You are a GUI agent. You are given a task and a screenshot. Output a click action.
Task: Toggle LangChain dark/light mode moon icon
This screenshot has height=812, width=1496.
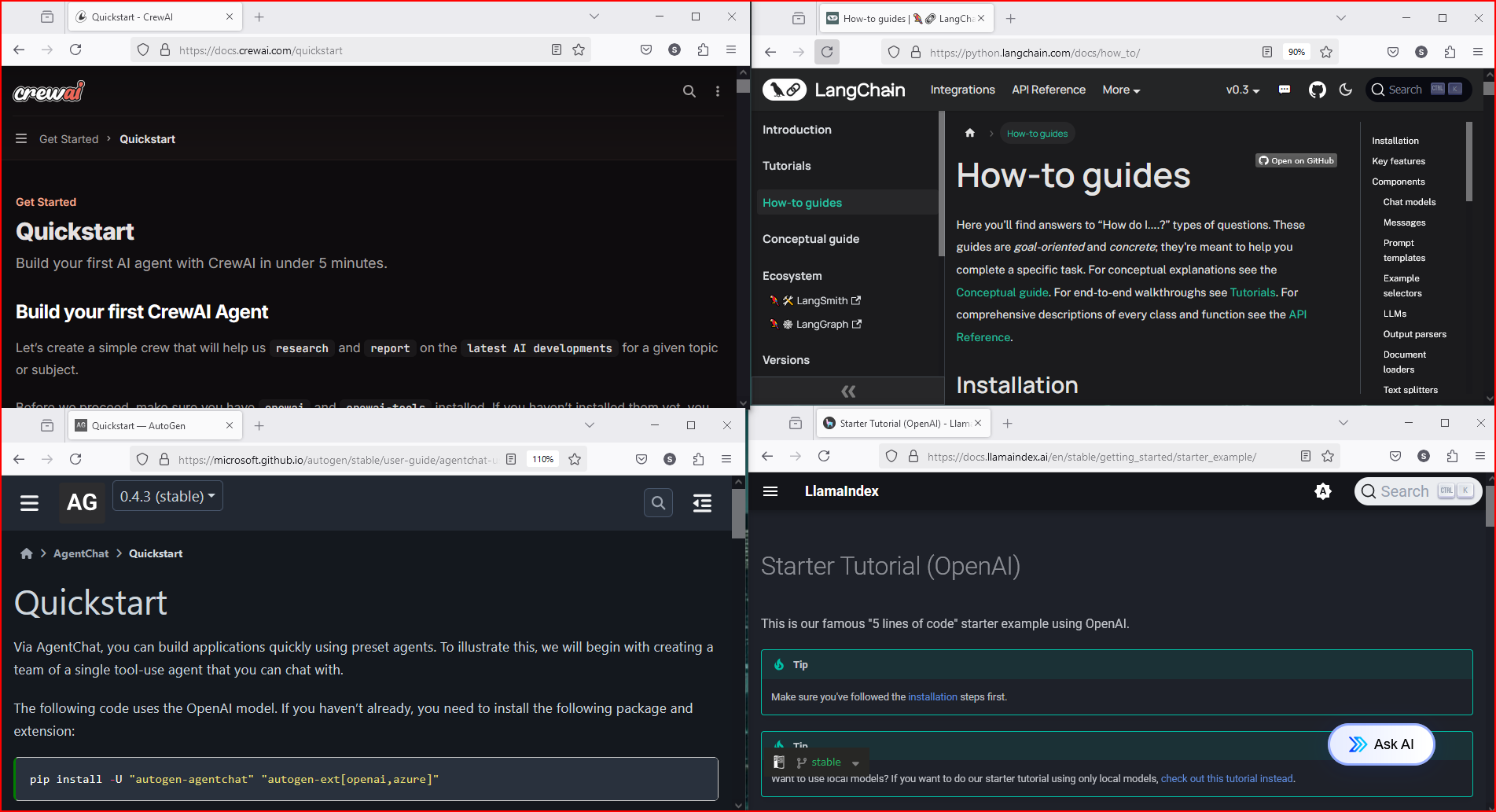[x=1345, y=90]
